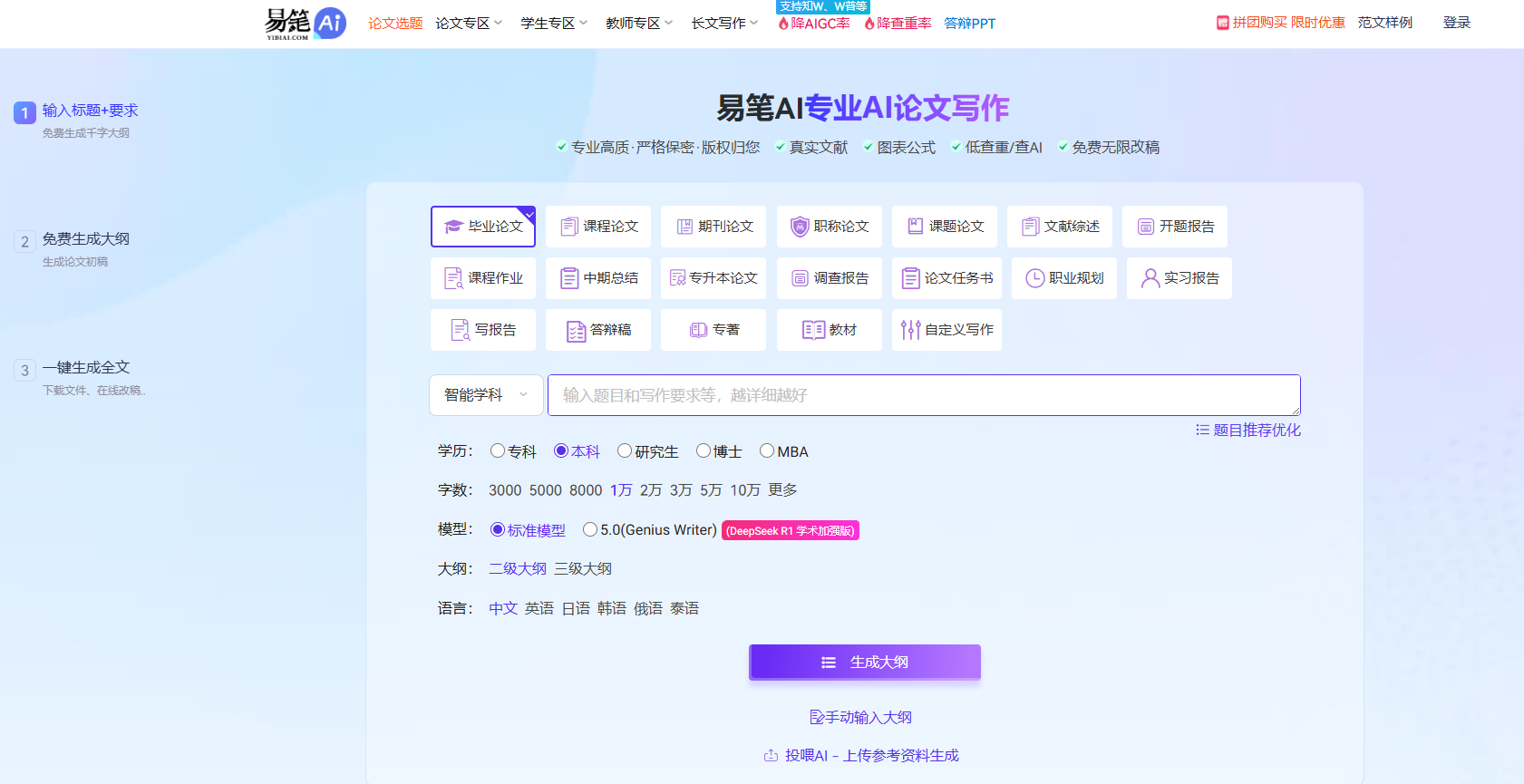The image size is (1524, 784).
Task: Choose 英语 as writing language
Action: click(539, 608)
